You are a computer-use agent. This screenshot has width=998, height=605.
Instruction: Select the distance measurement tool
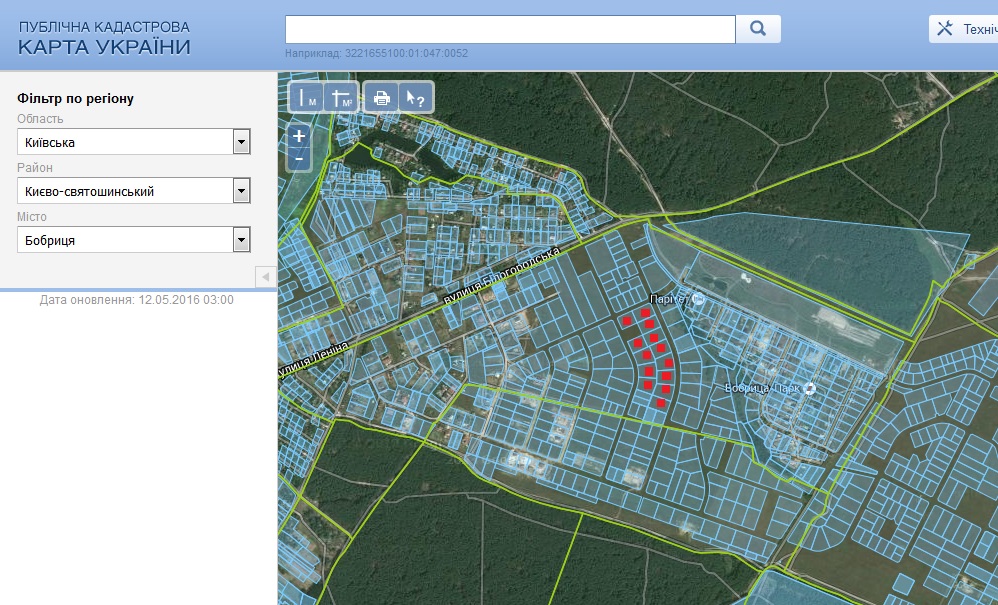pyautogui.click(x=306, y=98)
